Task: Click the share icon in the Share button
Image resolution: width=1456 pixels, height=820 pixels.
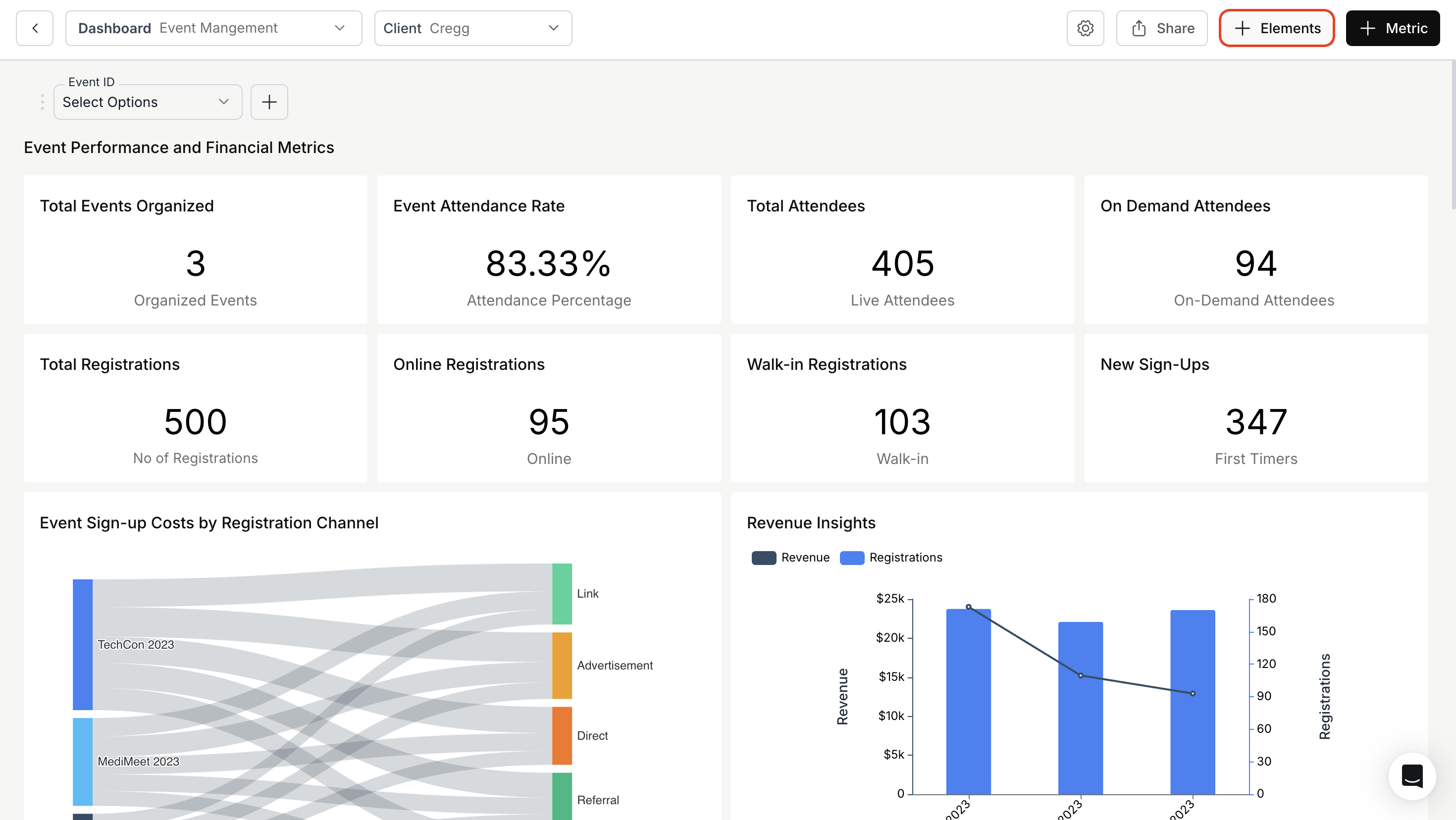Action: 1139,28
